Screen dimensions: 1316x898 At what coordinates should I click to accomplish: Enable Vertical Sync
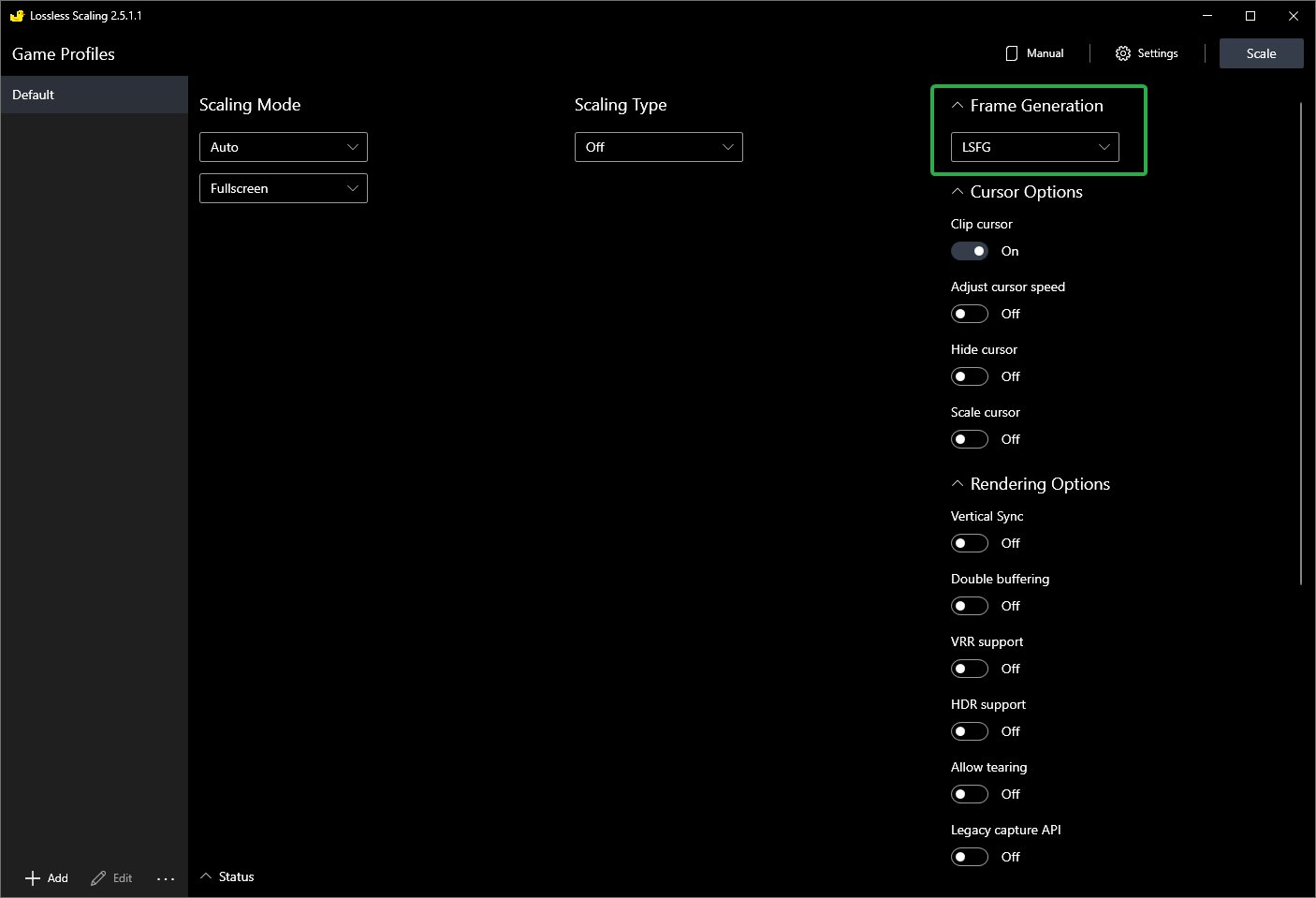(x=969, y=543)
